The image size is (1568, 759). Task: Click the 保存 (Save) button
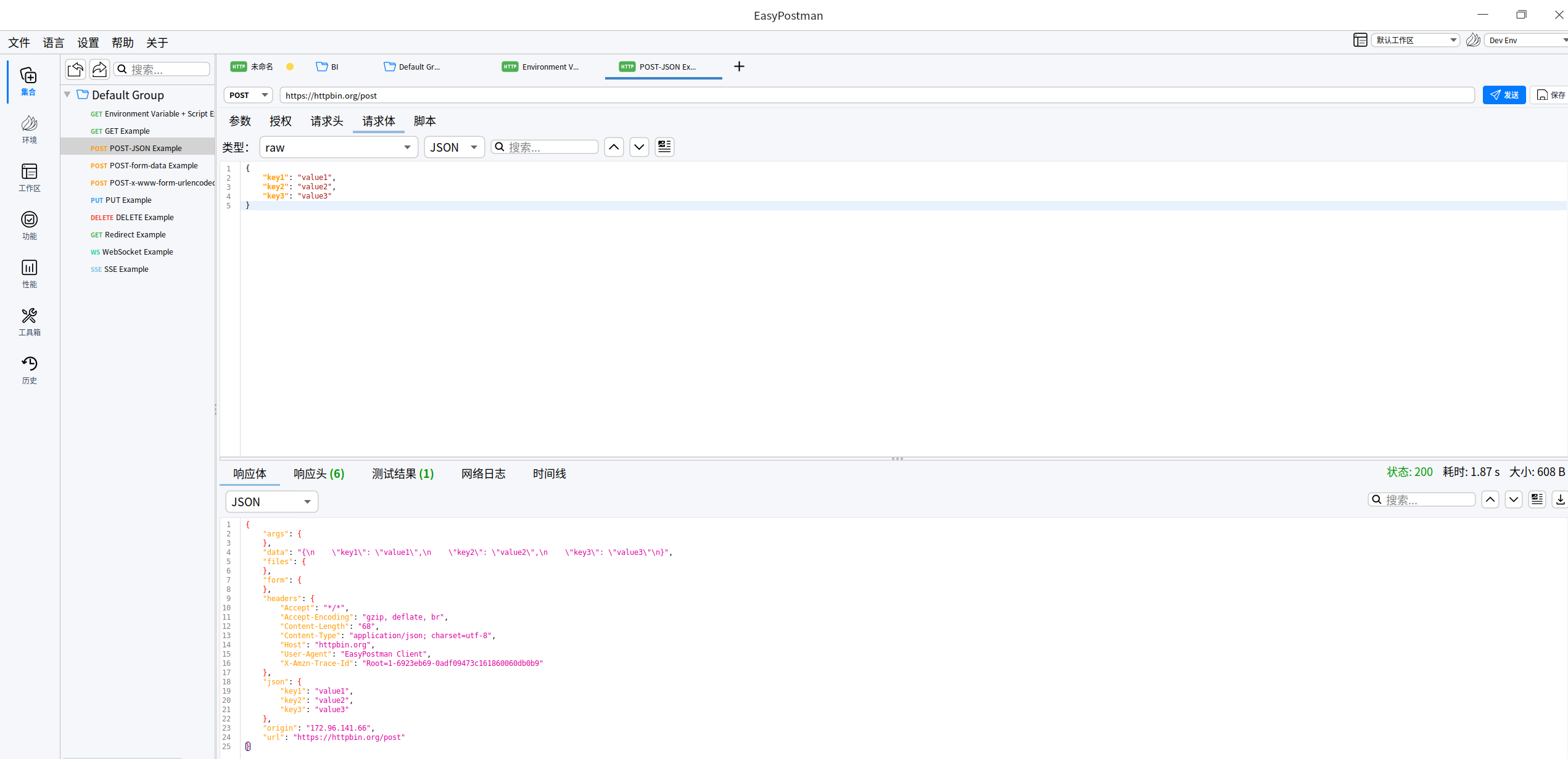tap(1551, 95)
